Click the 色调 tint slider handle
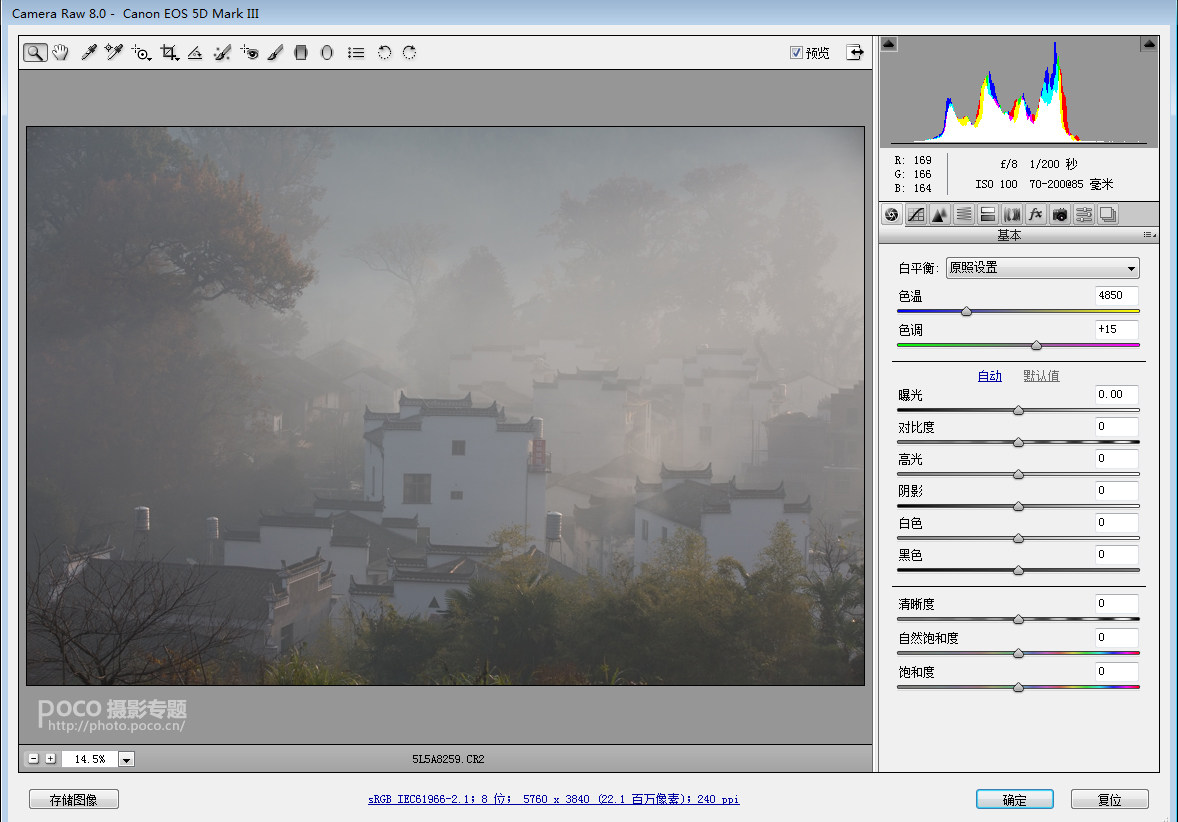Screen dimensions: 1178x822 [x=1037, y=346]
